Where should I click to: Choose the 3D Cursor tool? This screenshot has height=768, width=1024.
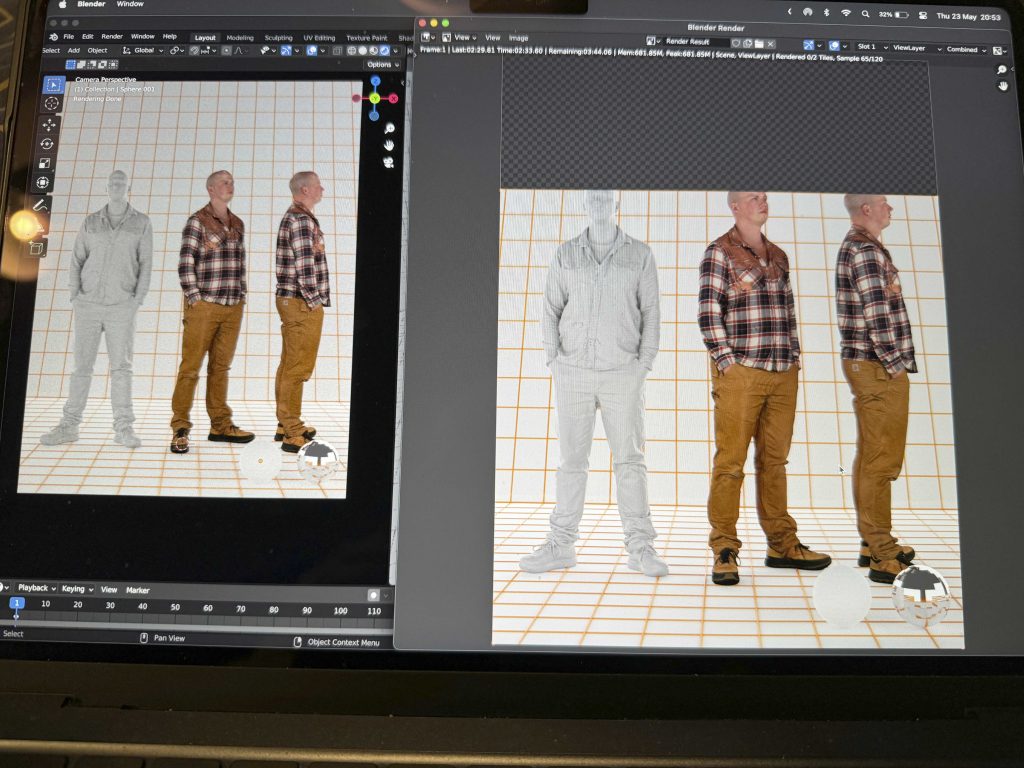click(52, 103)
